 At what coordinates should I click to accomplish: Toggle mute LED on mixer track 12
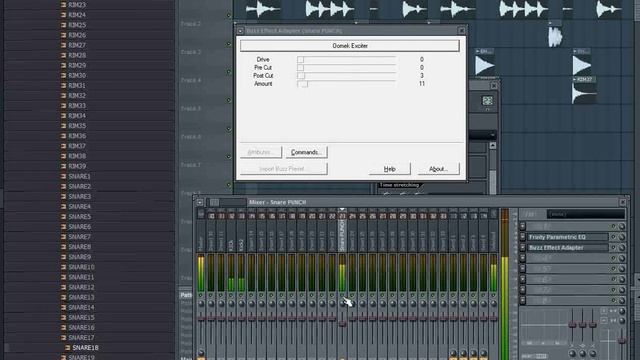point(231,295)
